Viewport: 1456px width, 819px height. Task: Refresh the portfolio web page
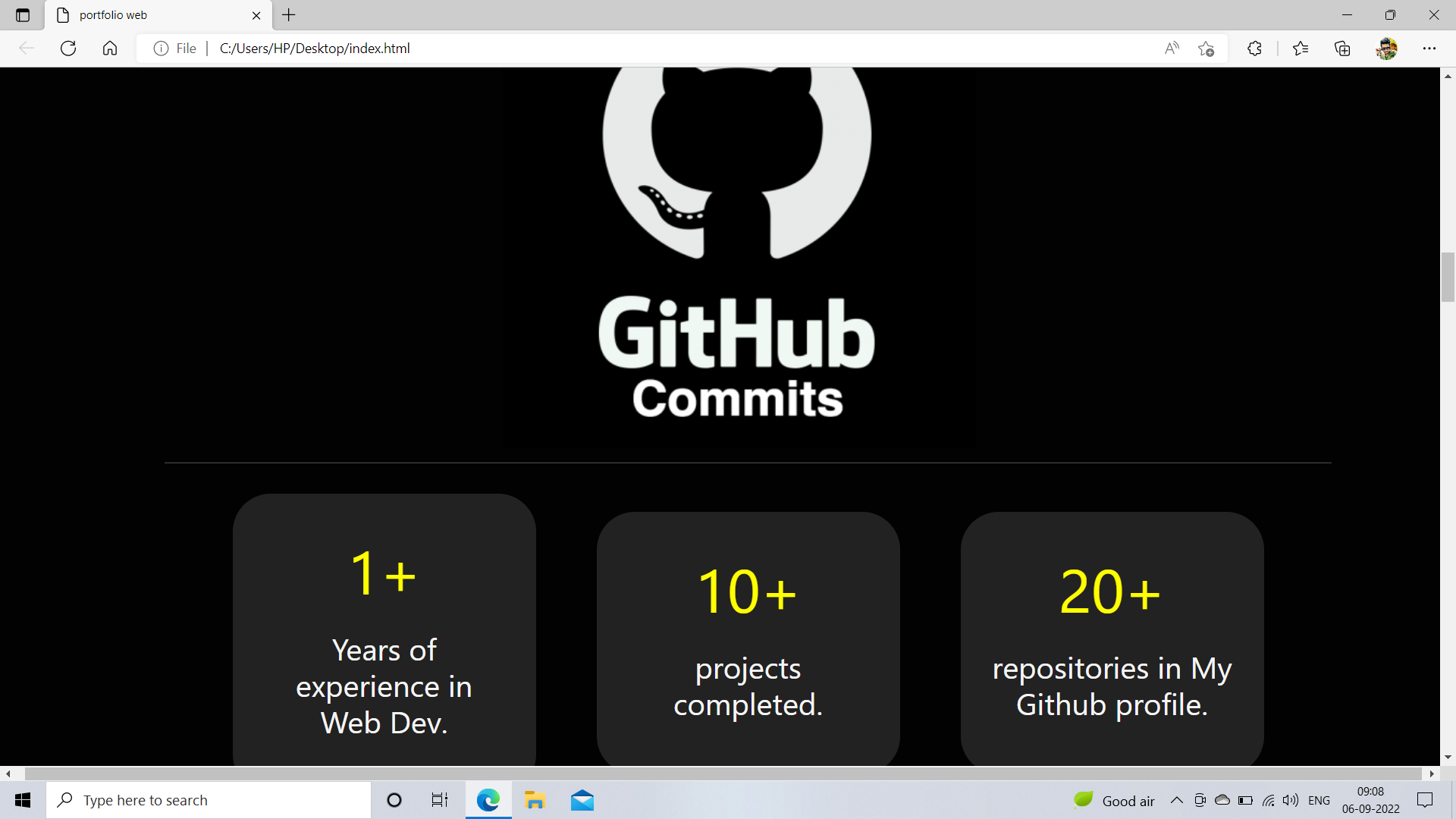point(67,48)
